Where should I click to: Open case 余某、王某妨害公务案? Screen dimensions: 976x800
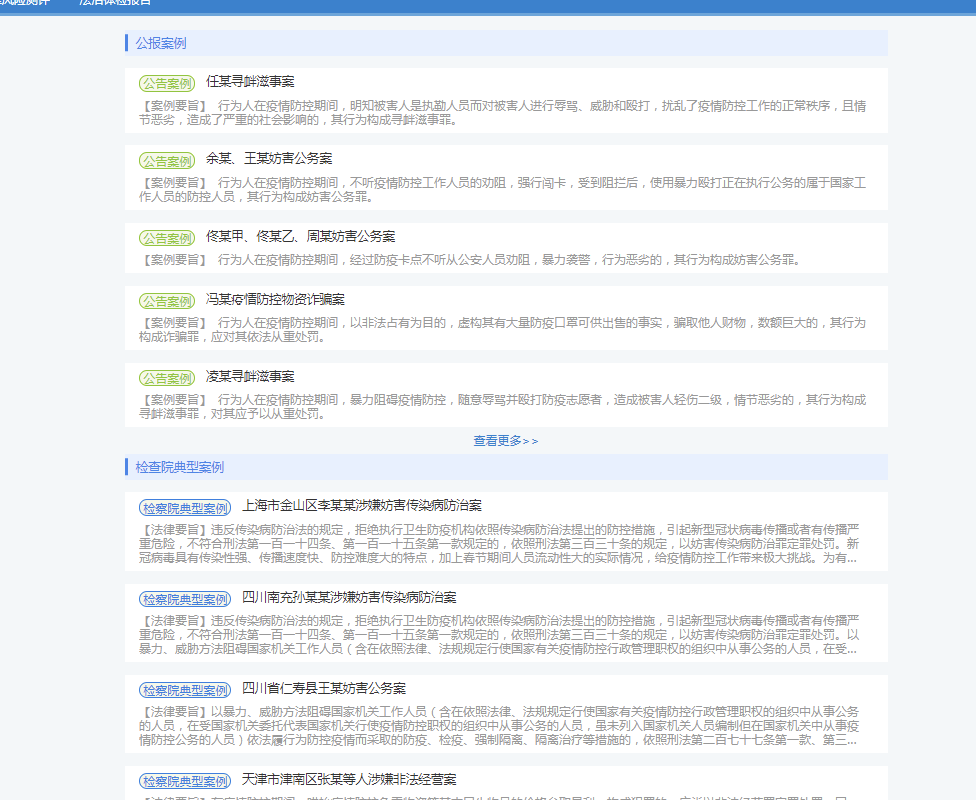coord(269,159)
